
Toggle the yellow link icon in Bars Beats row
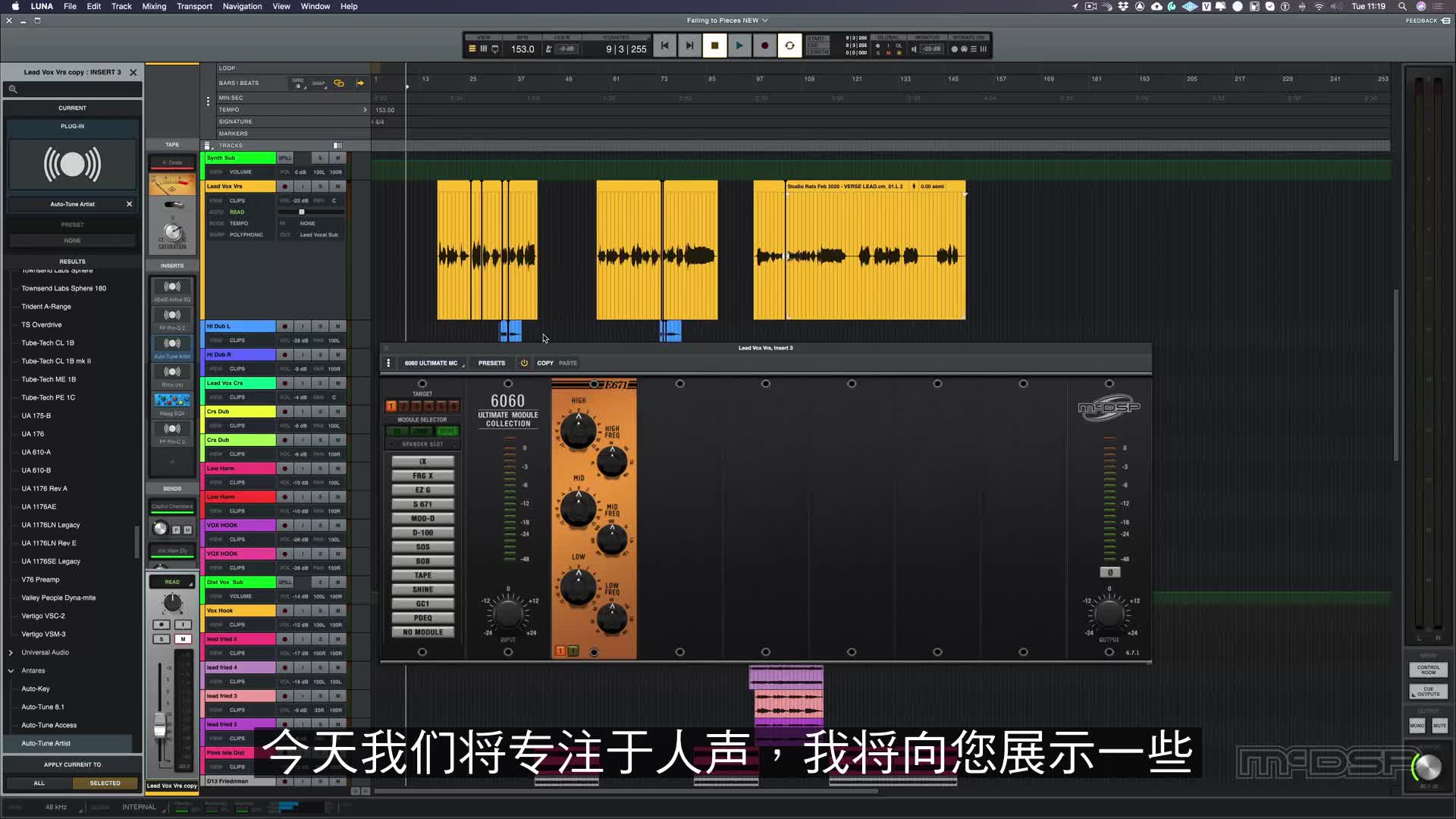pyautogui.click(x=339, y=83)
